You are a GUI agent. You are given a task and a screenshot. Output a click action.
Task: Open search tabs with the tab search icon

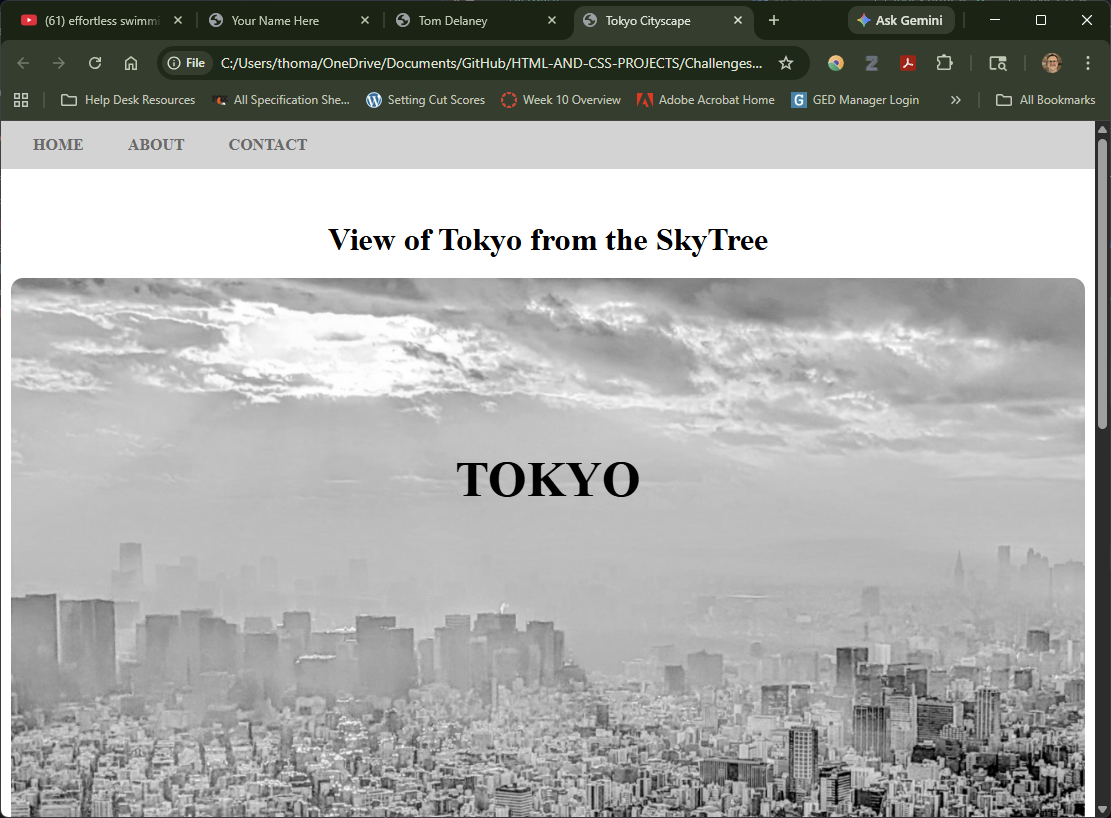coord(997,62)
